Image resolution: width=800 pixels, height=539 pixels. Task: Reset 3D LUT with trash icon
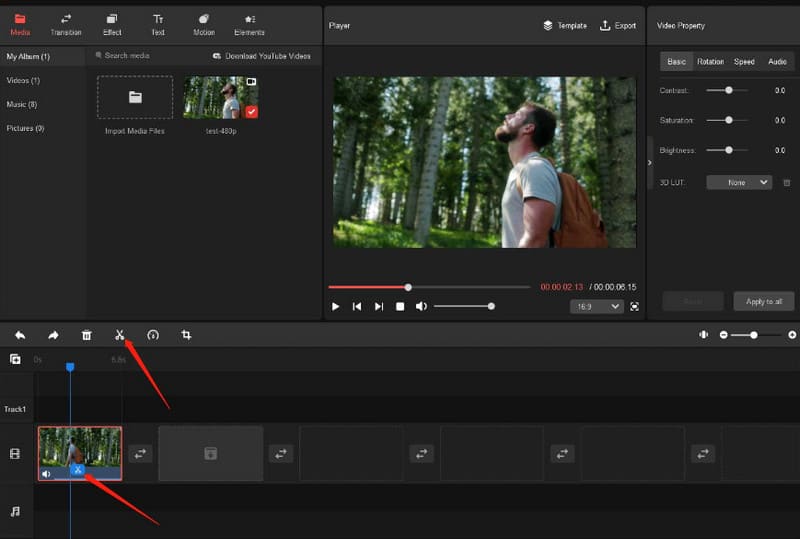click(786, 183)
